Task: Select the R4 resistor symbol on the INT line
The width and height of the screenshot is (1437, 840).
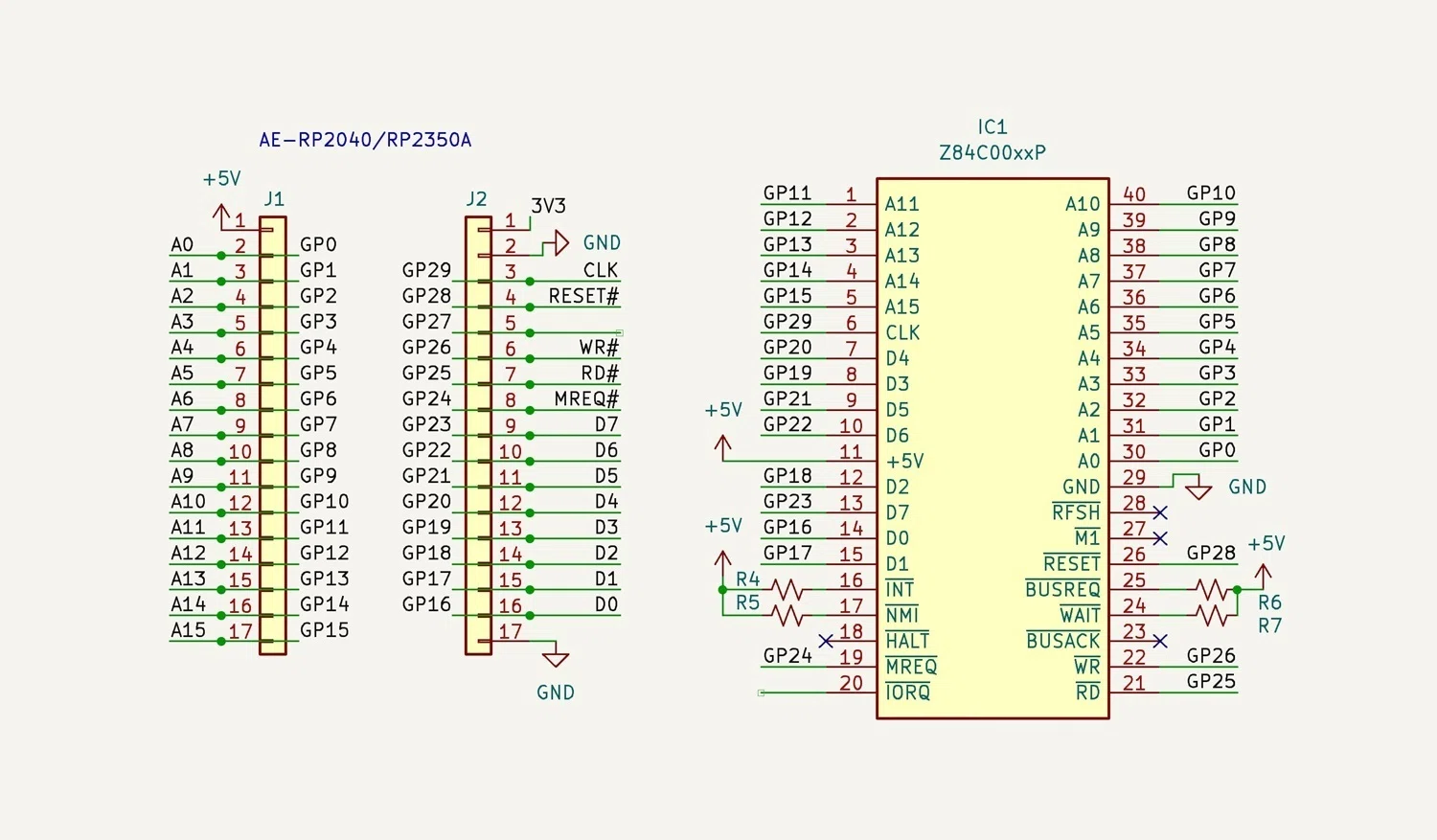Action: tap(788, 590)
